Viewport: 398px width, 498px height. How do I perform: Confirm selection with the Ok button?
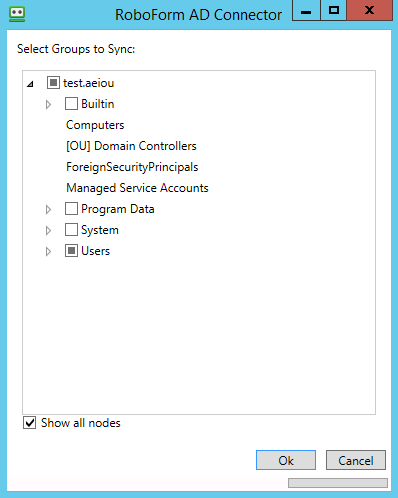[286, 460]
